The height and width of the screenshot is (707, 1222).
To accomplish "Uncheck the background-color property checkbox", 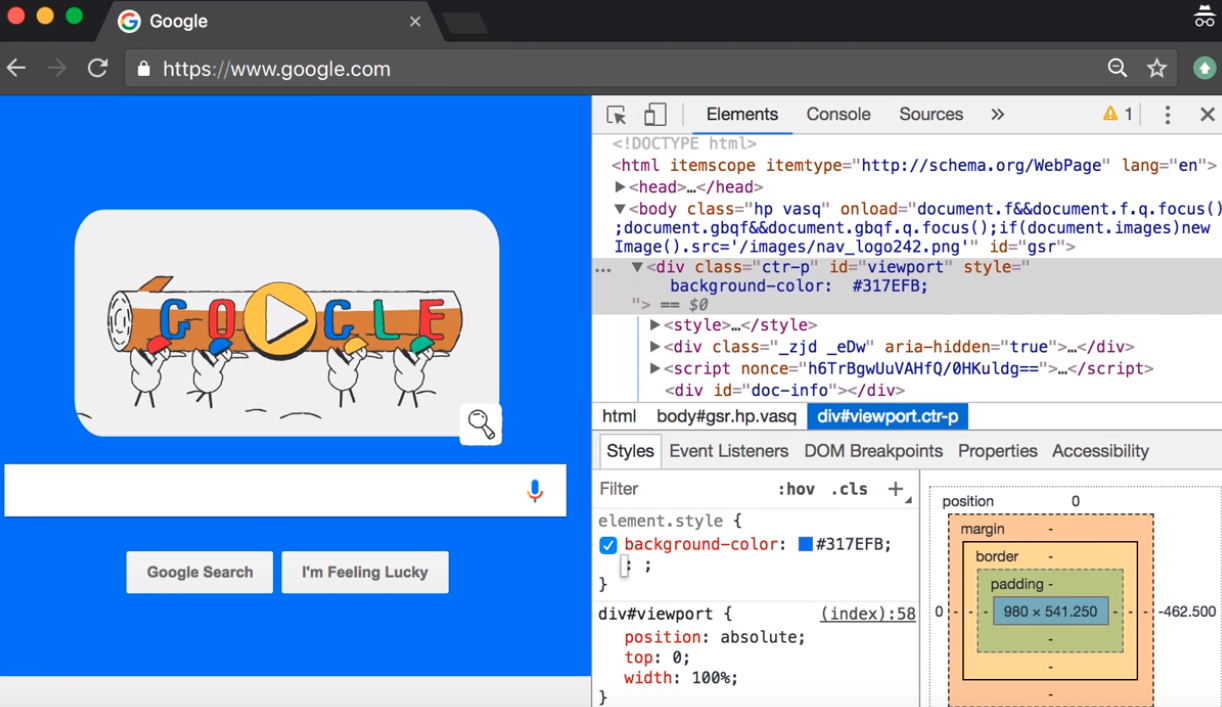I will click(608, 545).
